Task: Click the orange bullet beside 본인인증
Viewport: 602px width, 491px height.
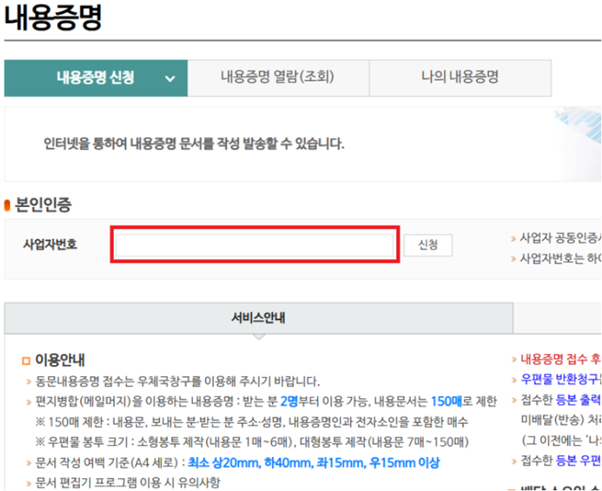Action: (x=7, y=205)
